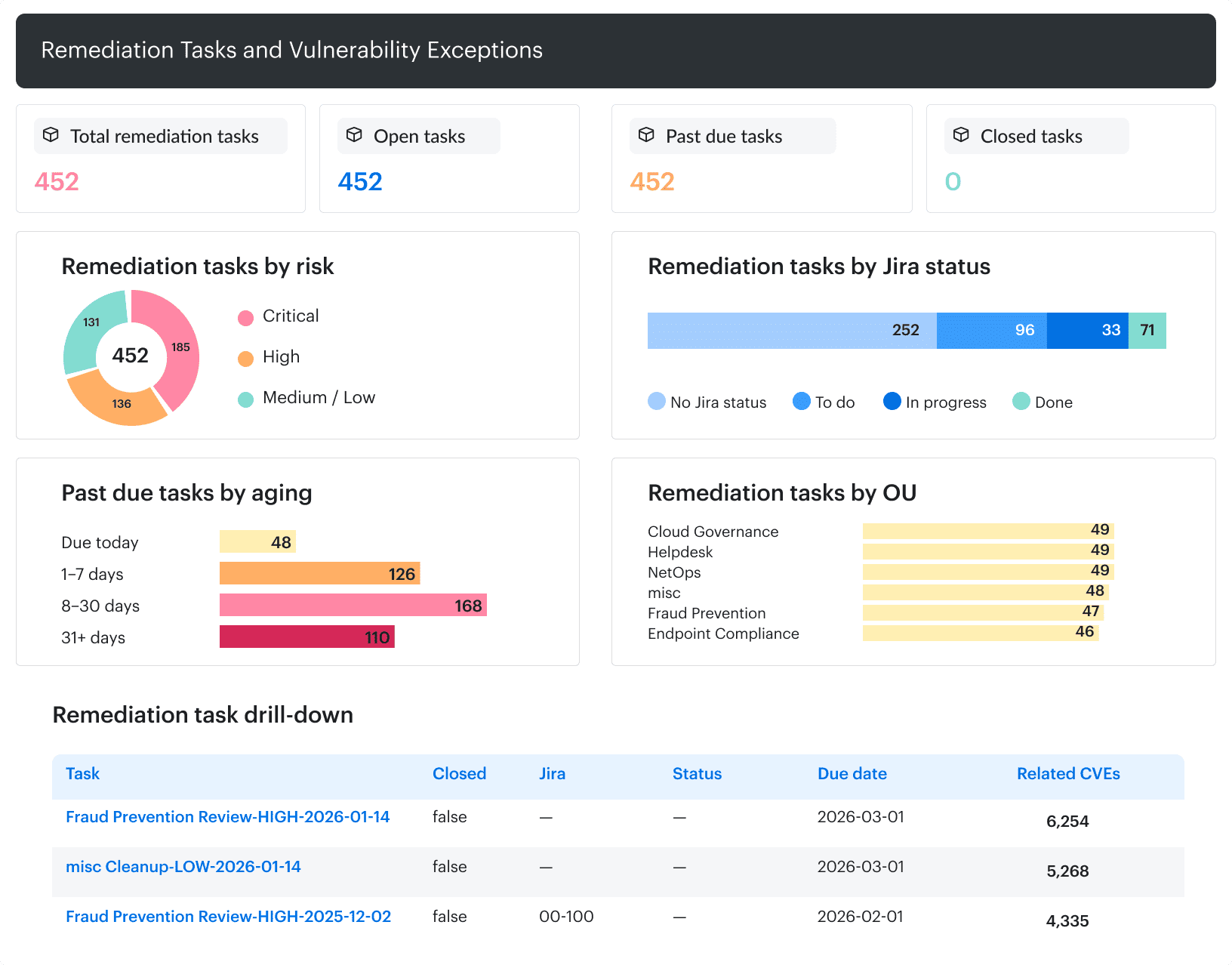The height and width of the screenshot is (965, 1232).
Task: Sort by the Due date column header
Action: point(852,773)
